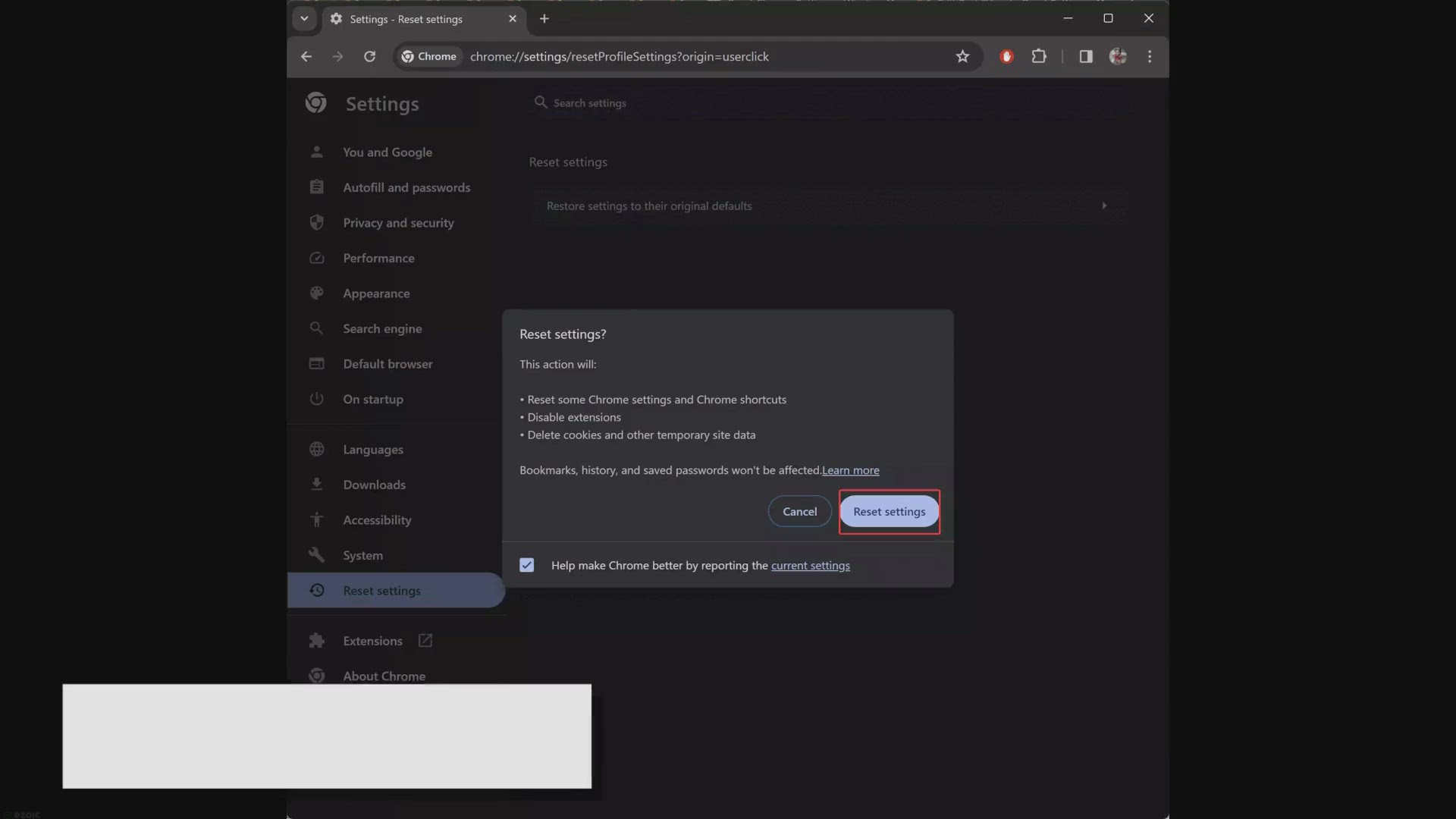The height and width of the screenshot is (819, 1456).
Task: Click the shield icon for Privacy
Action: pyautogui.click(x=317, y=223)
